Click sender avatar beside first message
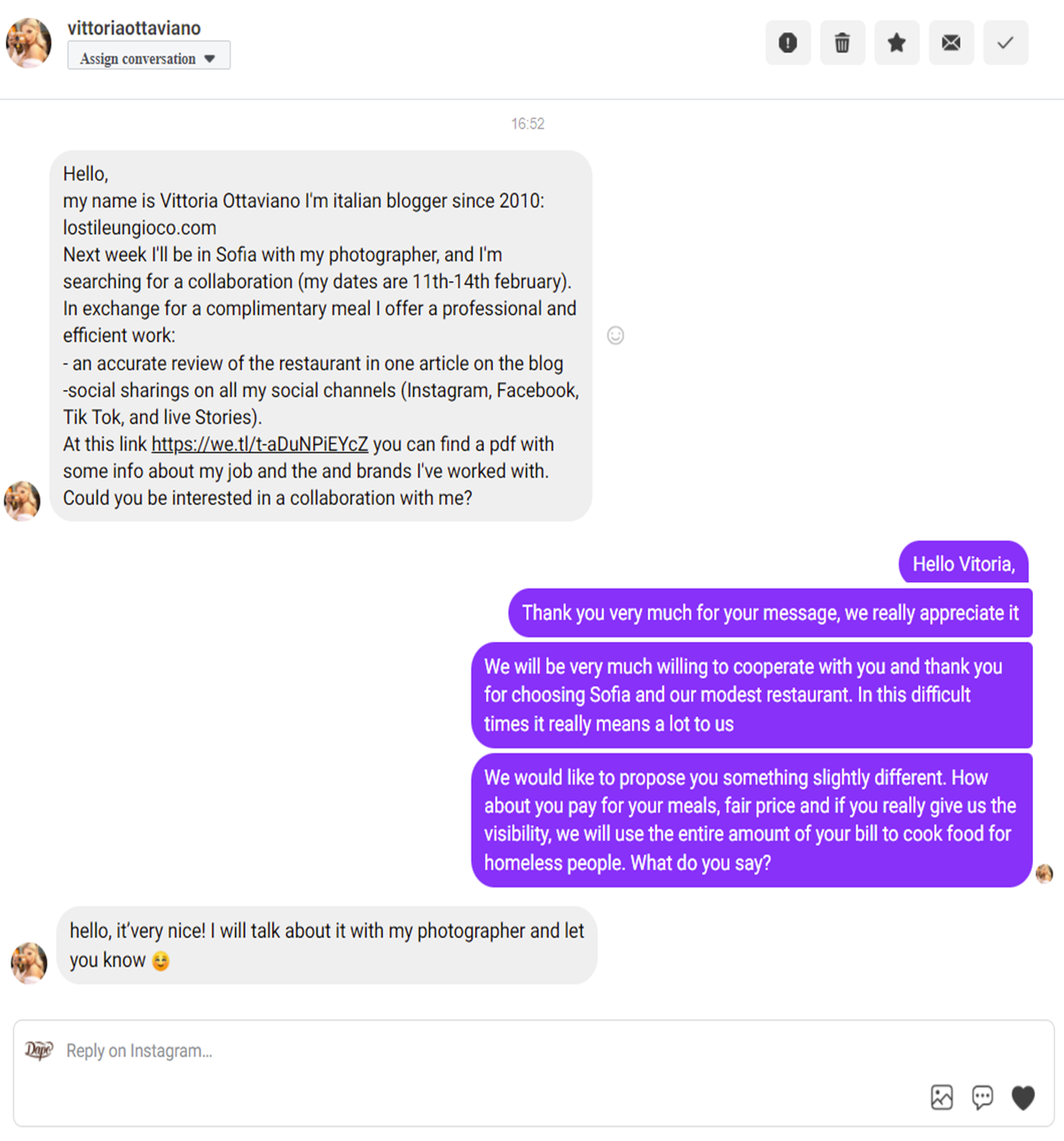 pos(22,501)
